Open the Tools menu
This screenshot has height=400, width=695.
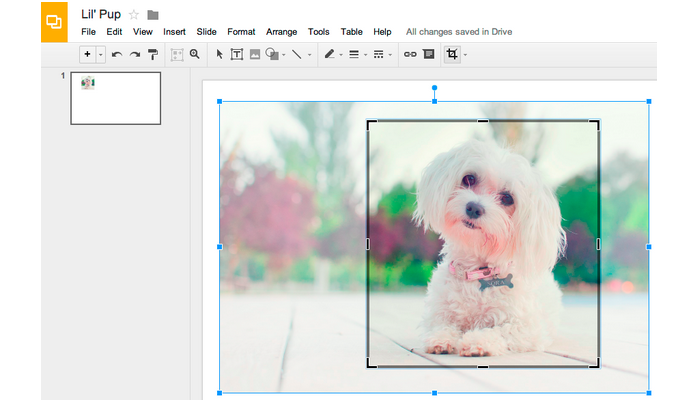pos(319,32)
